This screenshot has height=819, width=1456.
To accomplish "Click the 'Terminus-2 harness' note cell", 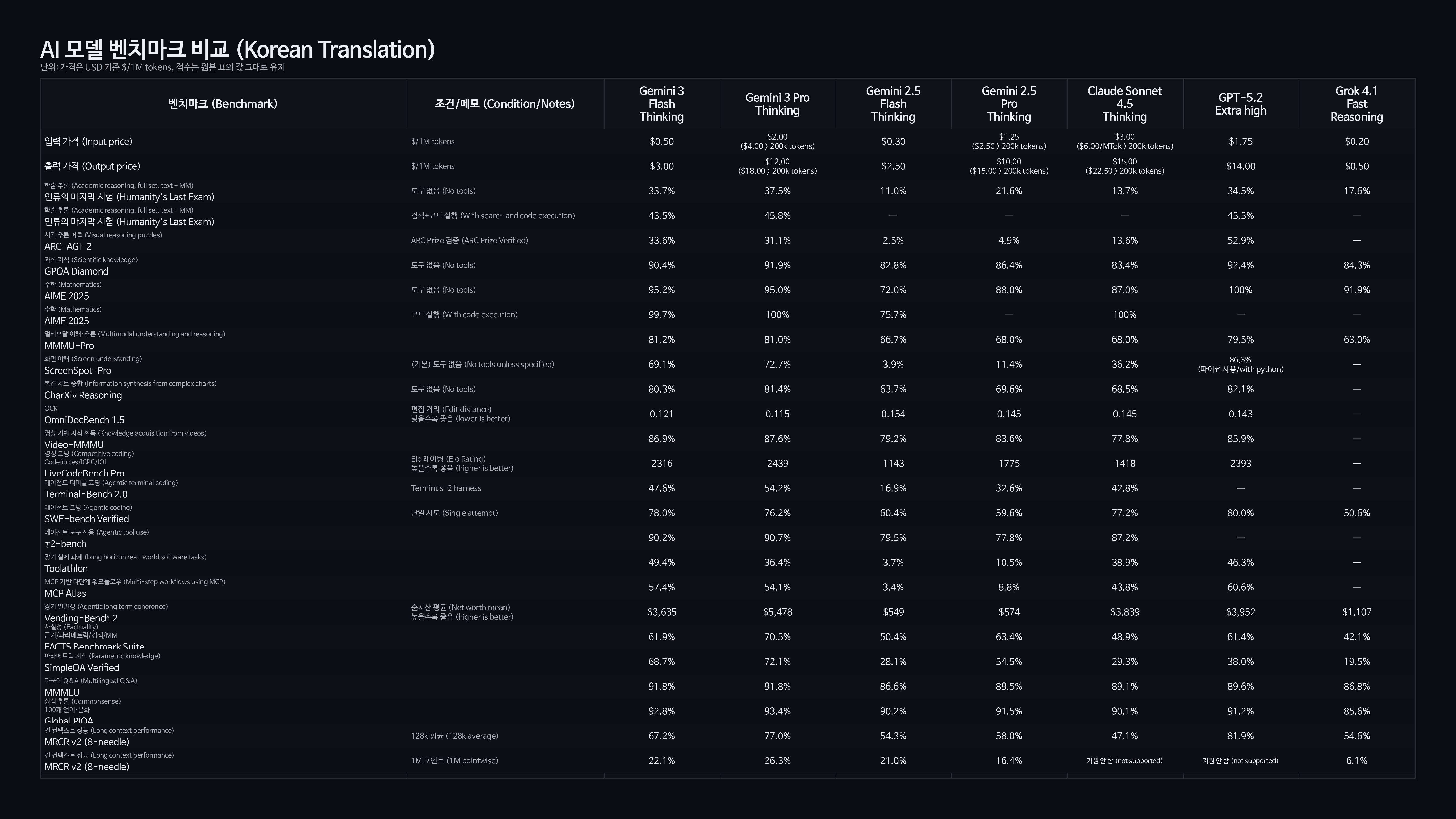I will (x=446, y=488).
